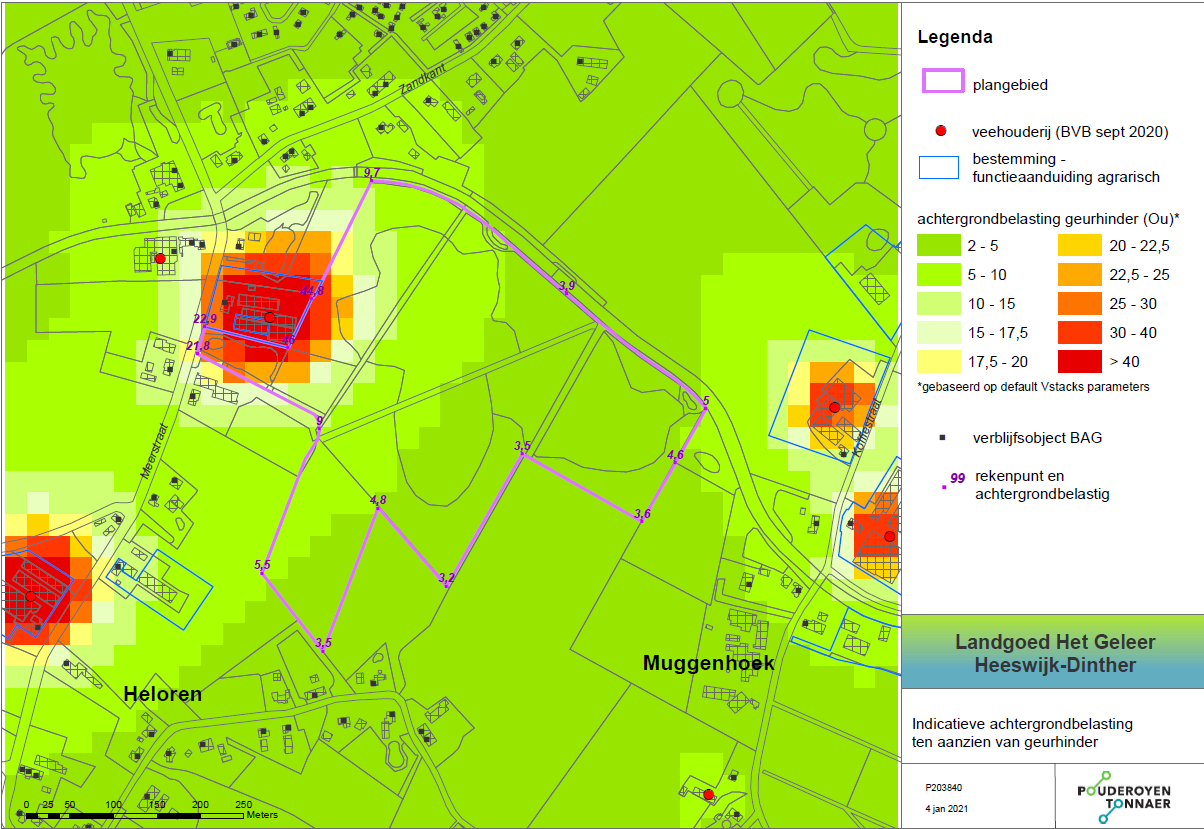Click the date '4 jan 2021'
Image resolution: width=1204 pixels, height=829 pixels.
[946, 808]
